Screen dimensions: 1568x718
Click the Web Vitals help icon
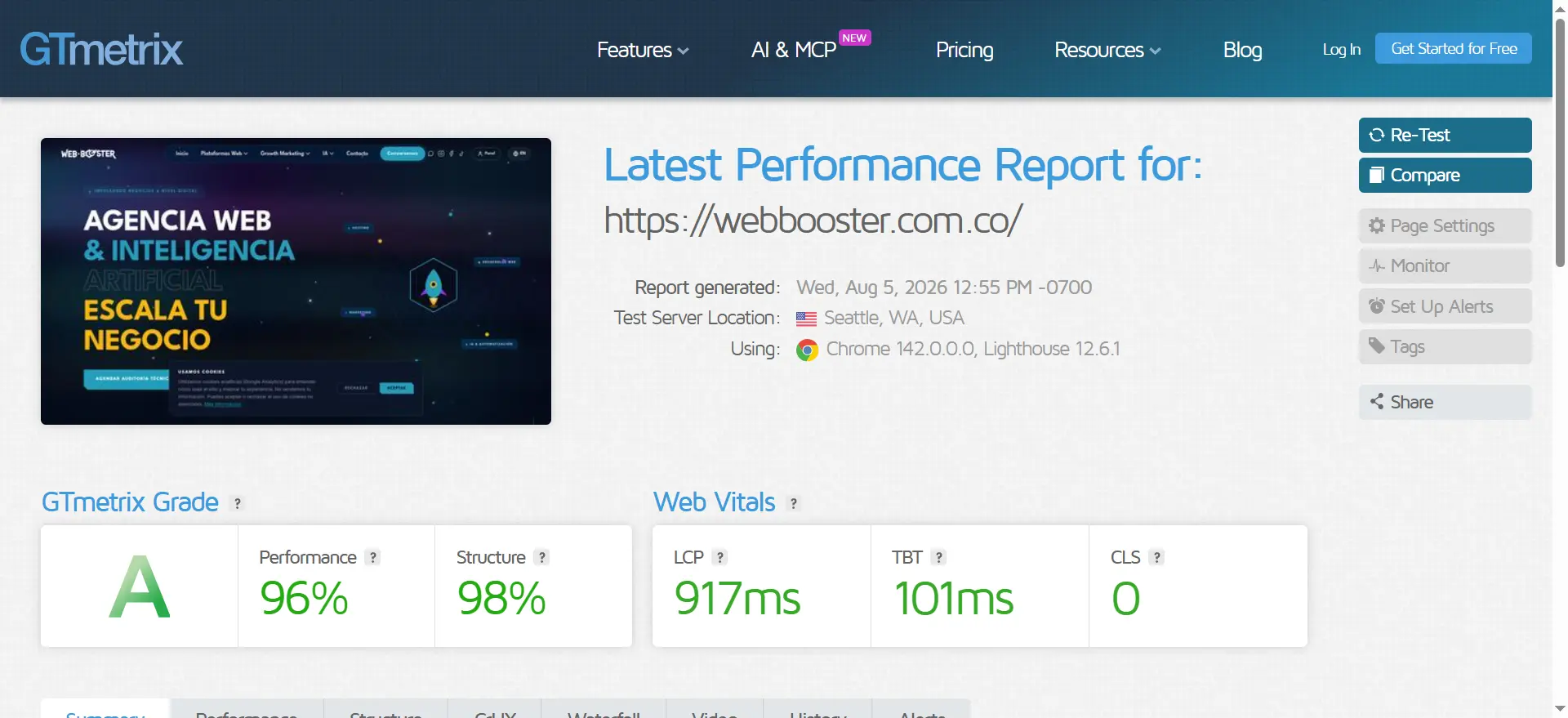(x=794, y=503)
